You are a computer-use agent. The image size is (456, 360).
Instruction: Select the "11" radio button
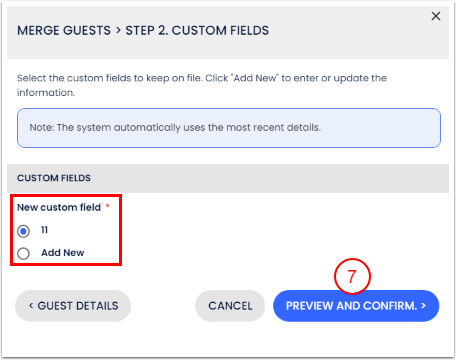tap(23, 231)
